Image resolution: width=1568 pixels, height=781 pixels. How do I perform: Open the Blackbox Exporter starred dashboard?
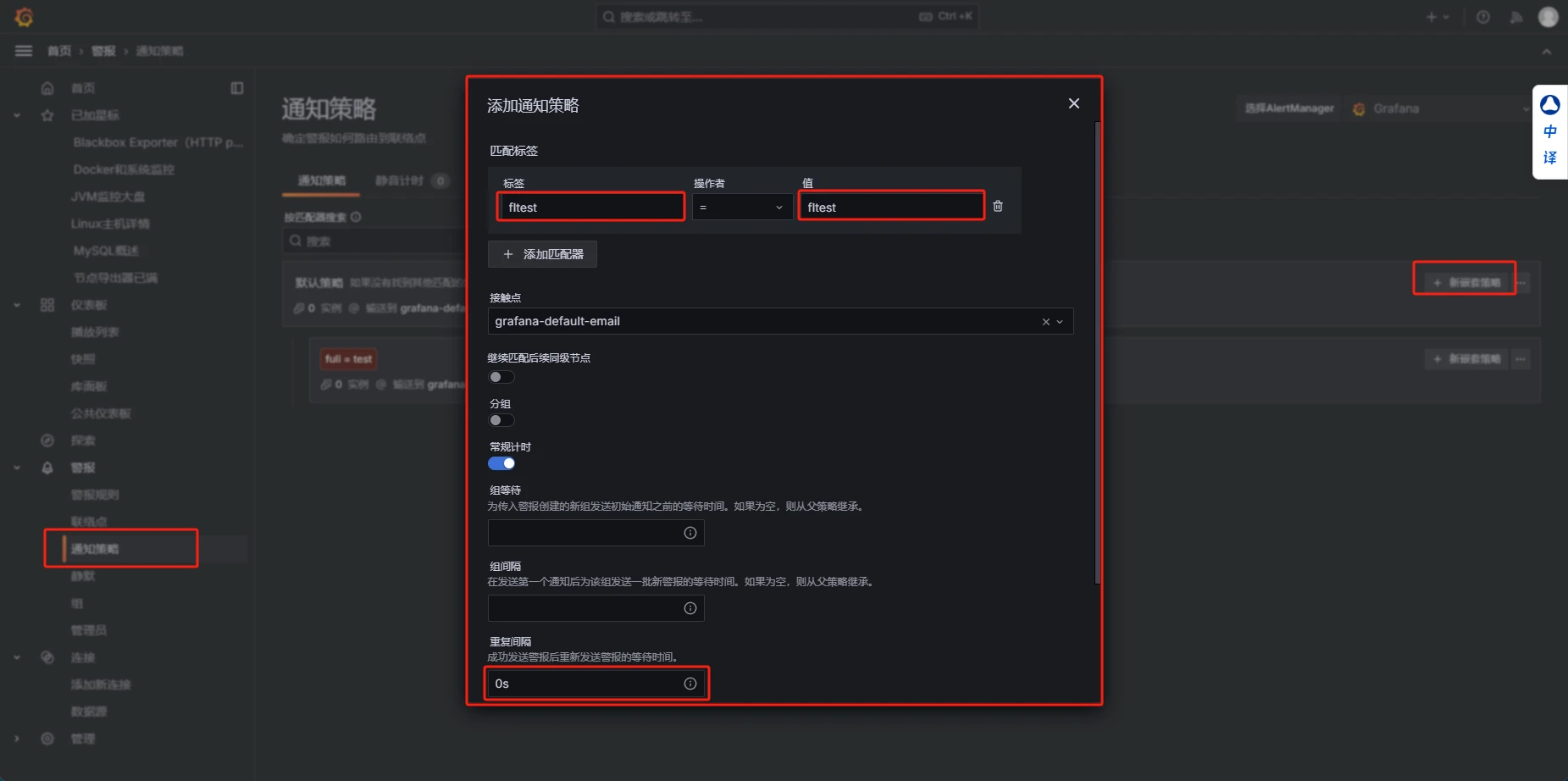(158, 142)
